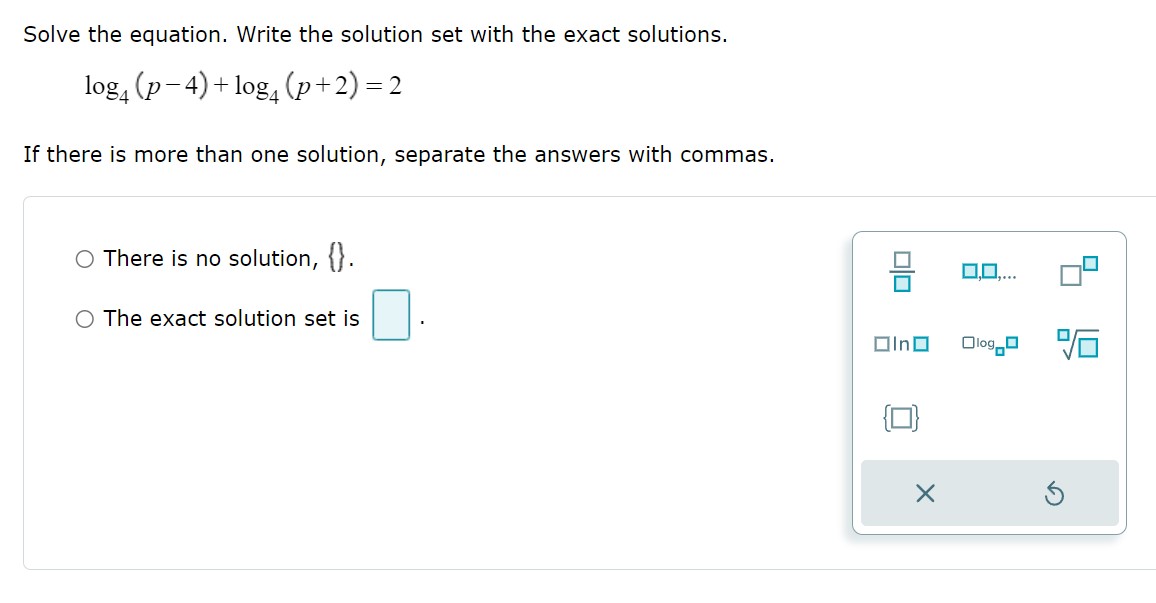Image resolution: width=1156 pixels, height=603 pixels.
Task: Activate the exact solution set entry mode
Action: (x=84, y=318)
